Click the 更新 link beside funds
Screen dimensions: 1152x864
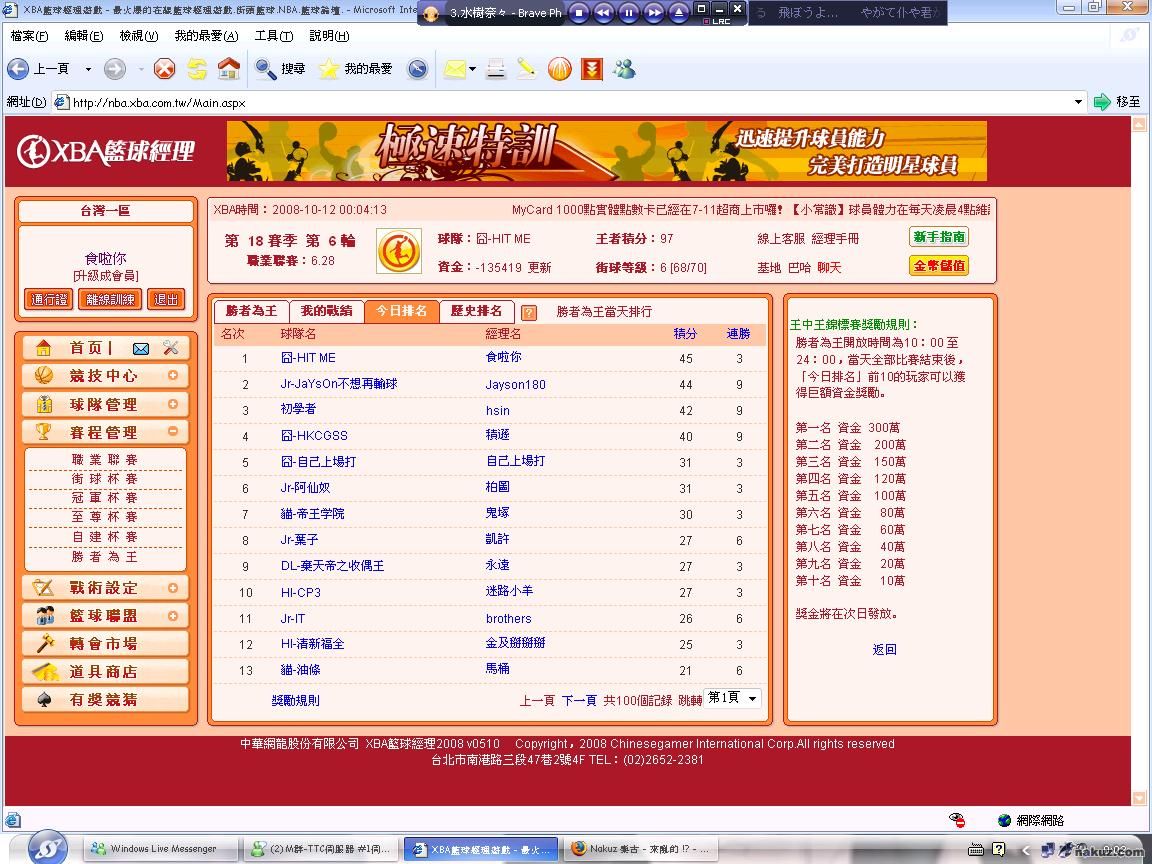click(540, 267)
